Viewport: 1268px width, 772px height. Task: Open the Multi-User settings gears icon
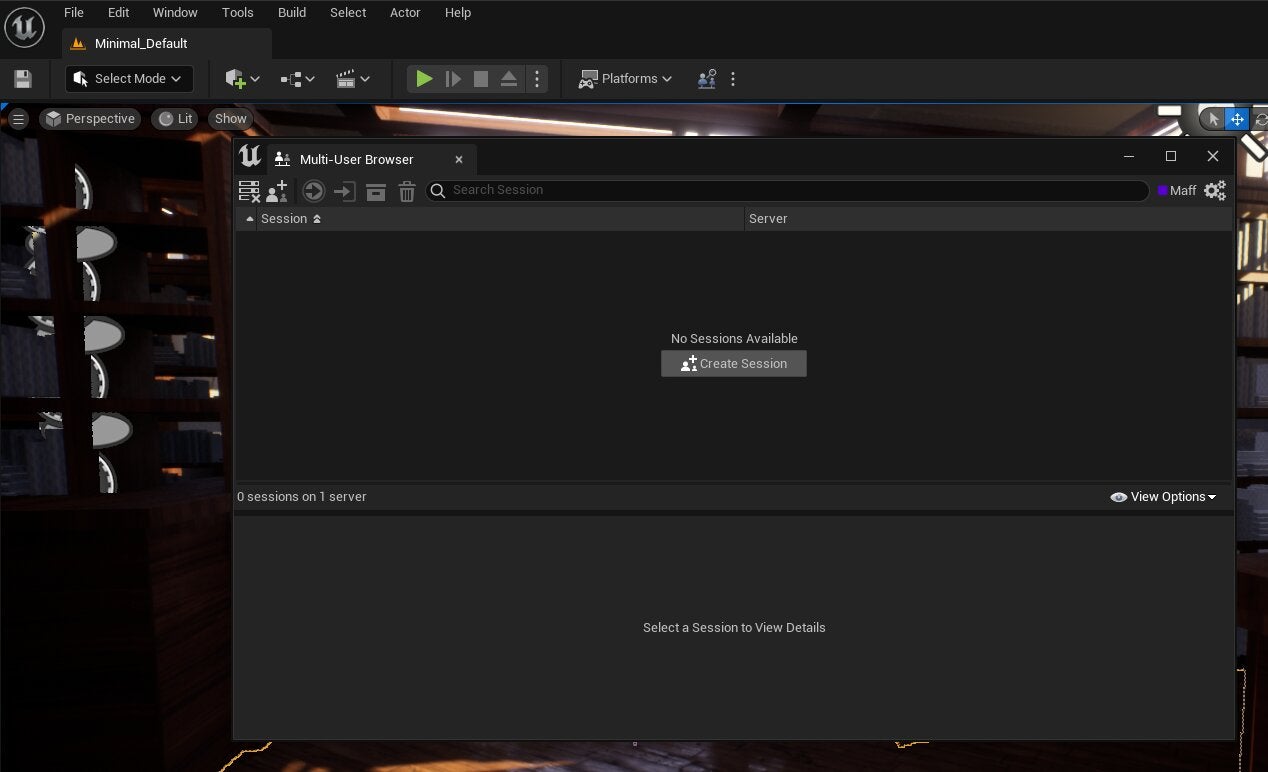point(1215,190)
